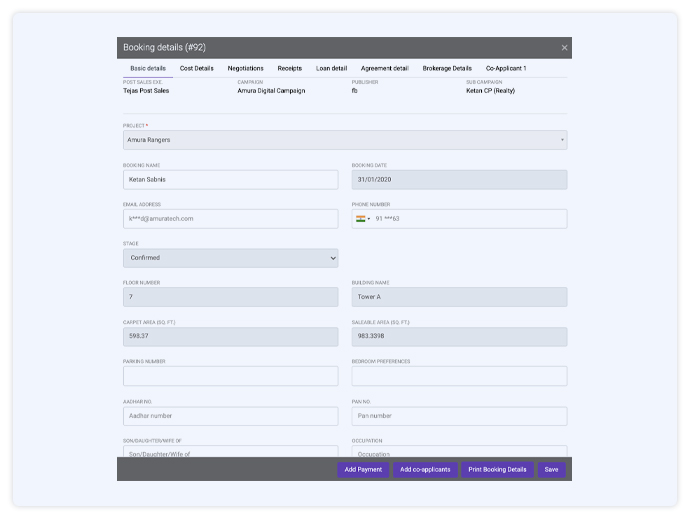Switch to the Basic details tab
Viewport: 689px width, 517px height.
coord(148,69)
